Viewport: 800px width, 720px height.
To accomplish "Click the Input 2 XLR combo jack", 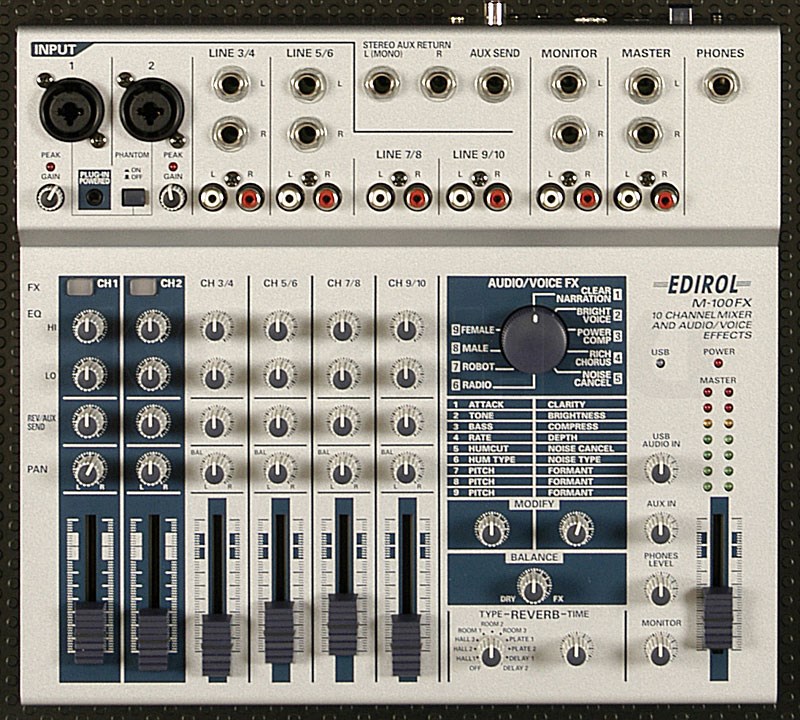I will tap(151, 109).
